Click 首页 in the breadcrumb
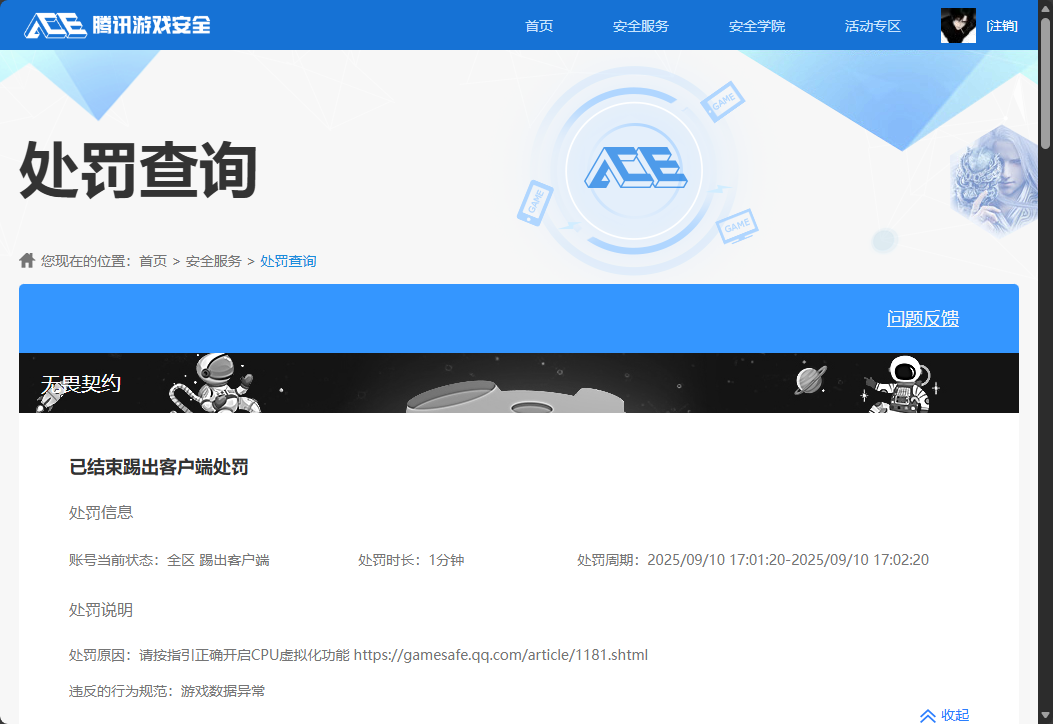 [153, 260]
